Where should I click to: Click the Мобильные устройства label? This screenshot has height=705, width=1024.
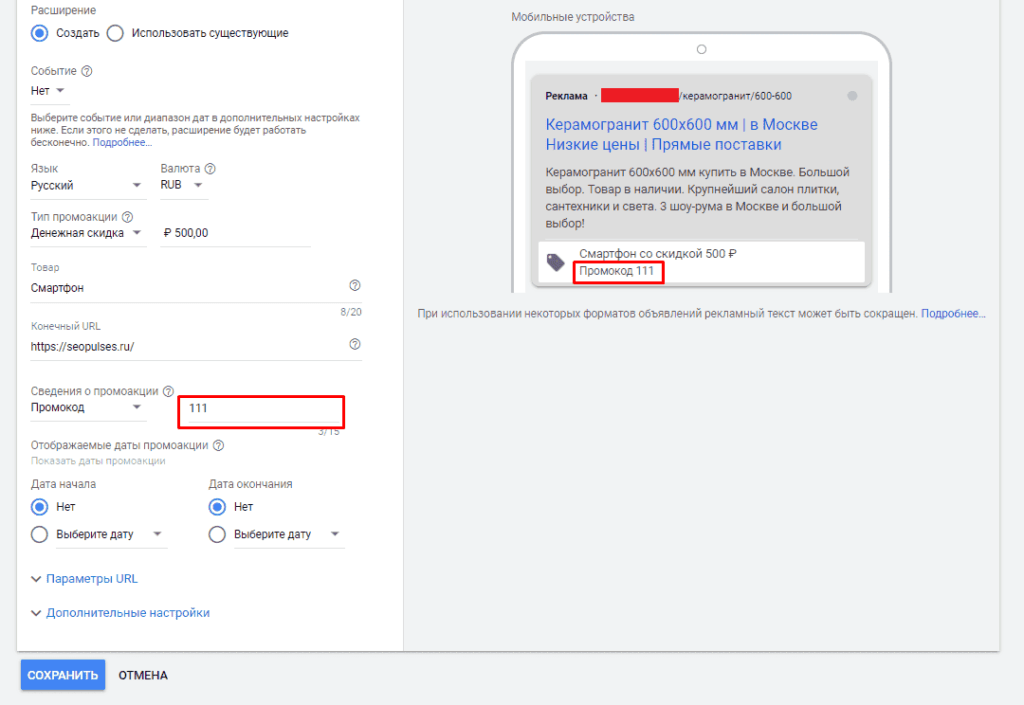coord(573,17)
